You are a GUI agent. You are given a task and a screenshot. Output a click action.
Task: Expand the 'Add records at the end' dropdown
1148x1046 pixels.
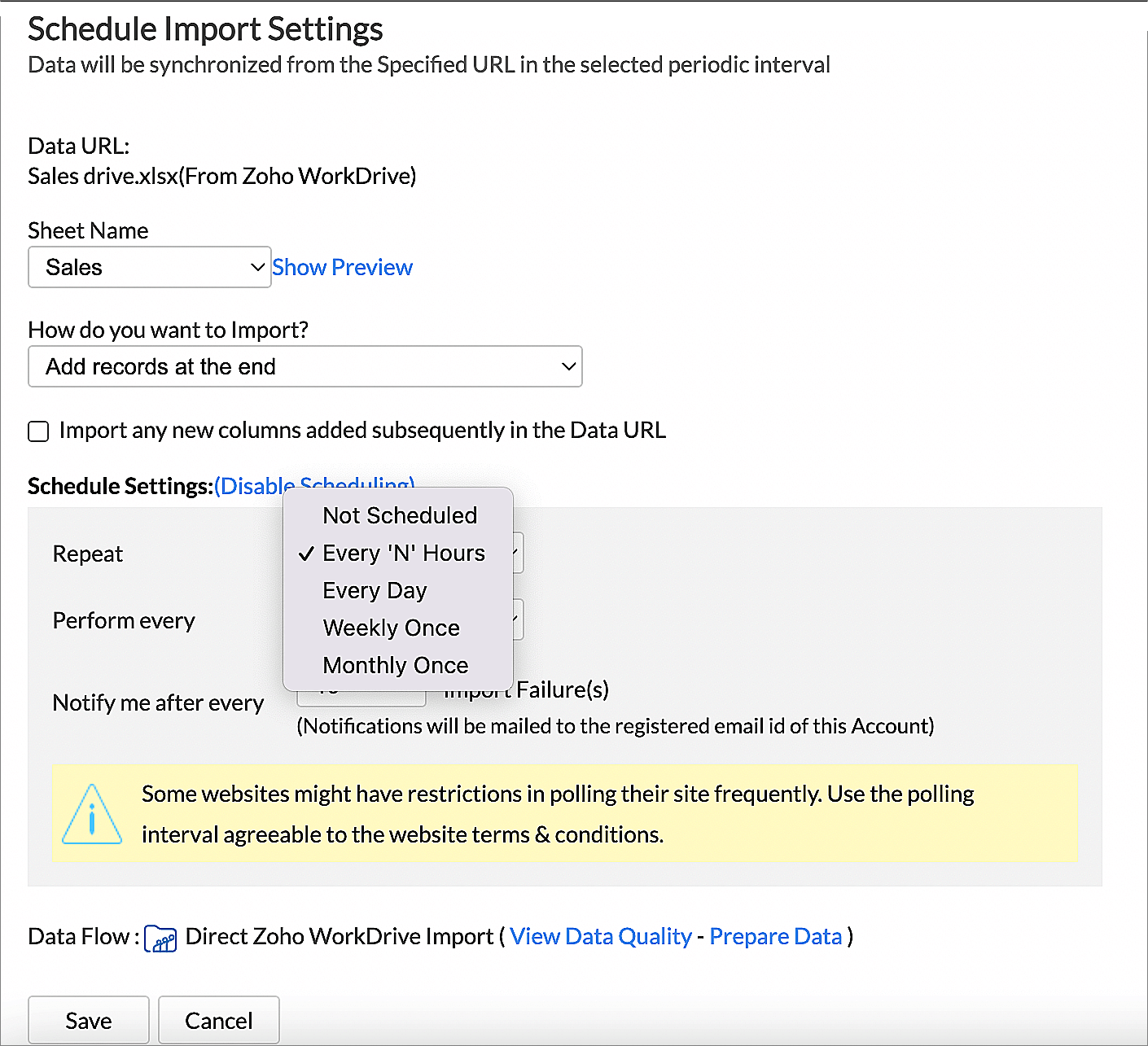[305, 366]
